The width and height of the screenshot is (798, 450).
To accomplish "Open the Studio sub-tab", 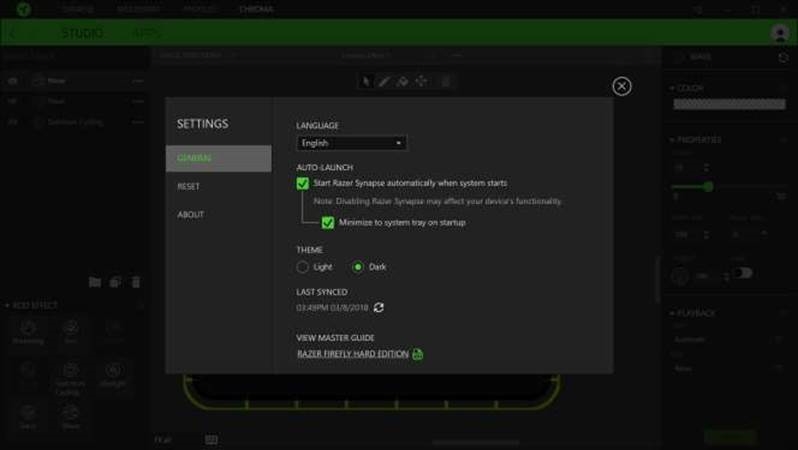I will [x=82, y=33].
